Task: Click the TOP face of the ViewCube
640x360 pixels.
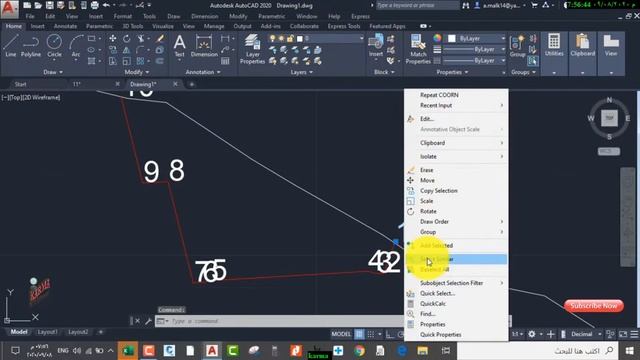Action: tap(609, 118)
